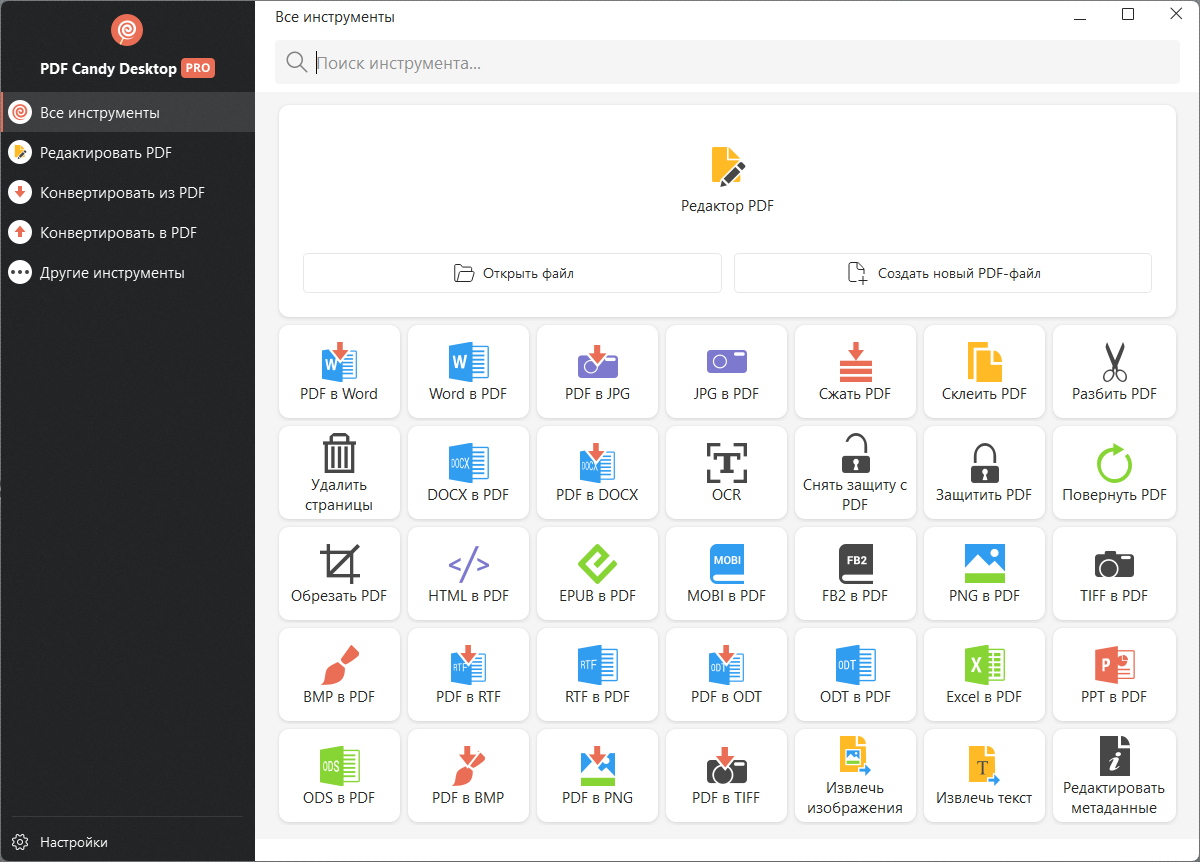
Task: Open the DOCX в PDF converter
Action: [468, 472]
